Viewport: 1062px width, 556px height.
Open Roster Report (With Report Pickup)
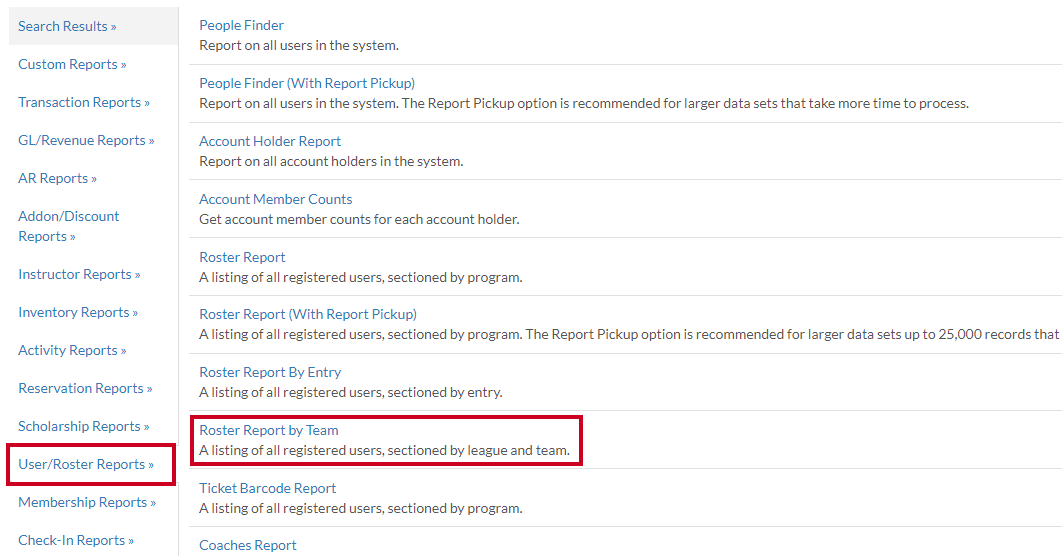[307, 314]
